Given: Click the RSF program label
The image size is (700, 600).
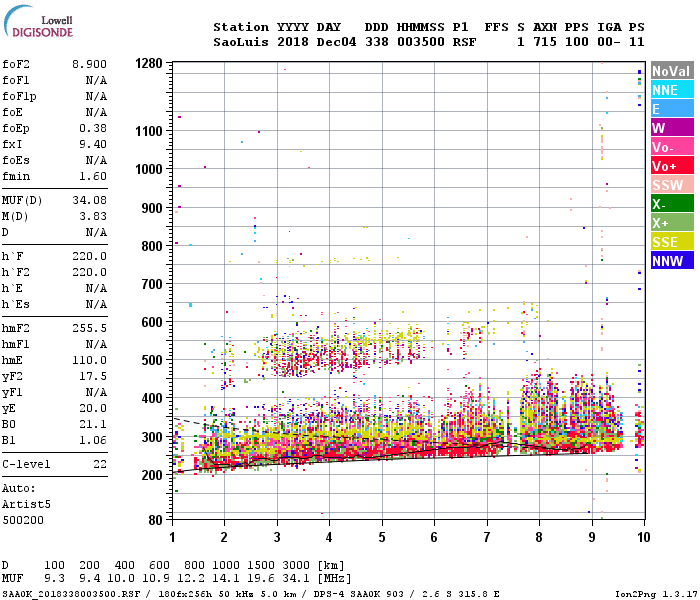Looking at the screenshot, I should [464, 42].
